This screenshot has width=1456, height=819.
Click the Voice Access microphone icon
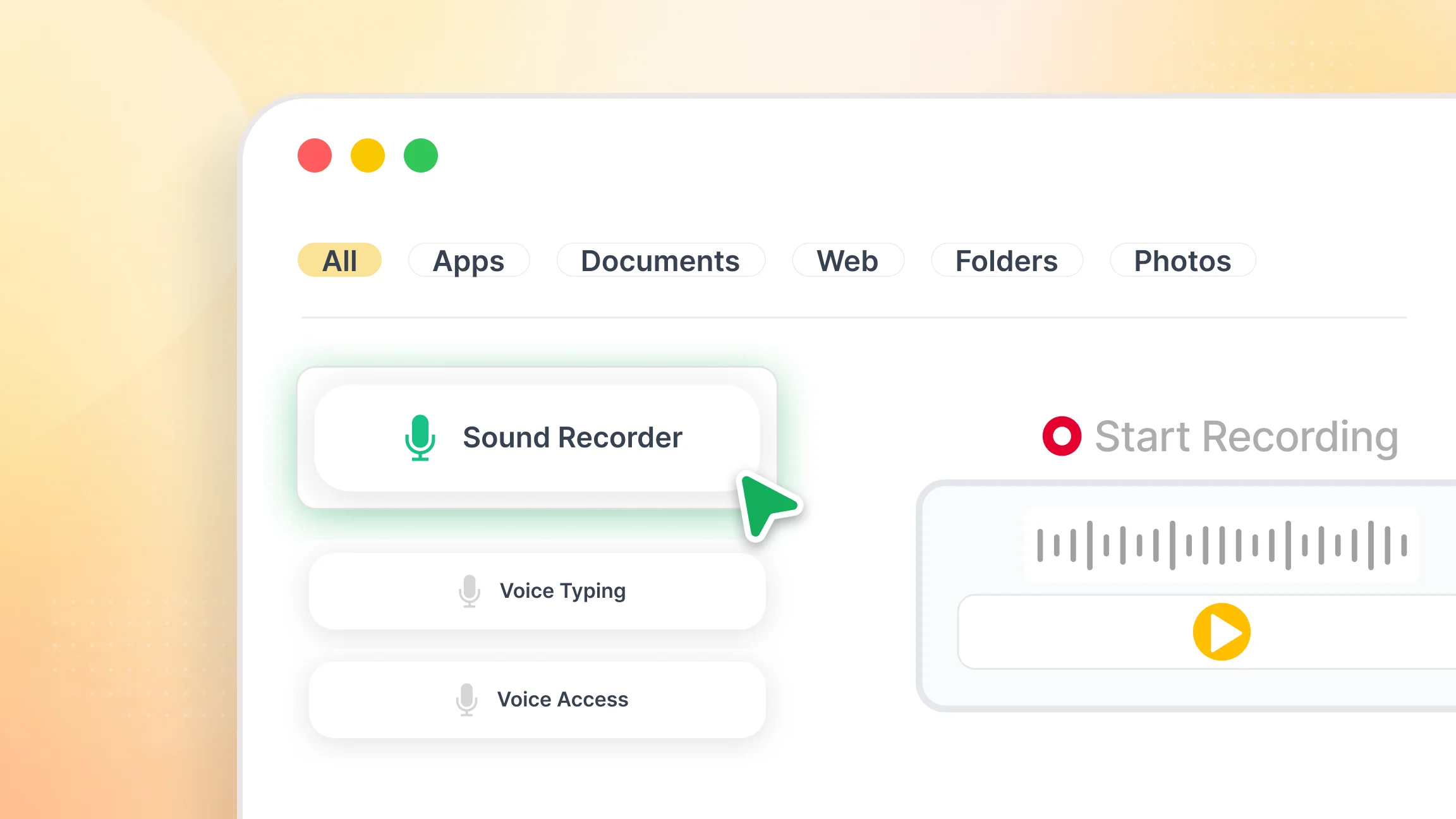click(467, 700)
